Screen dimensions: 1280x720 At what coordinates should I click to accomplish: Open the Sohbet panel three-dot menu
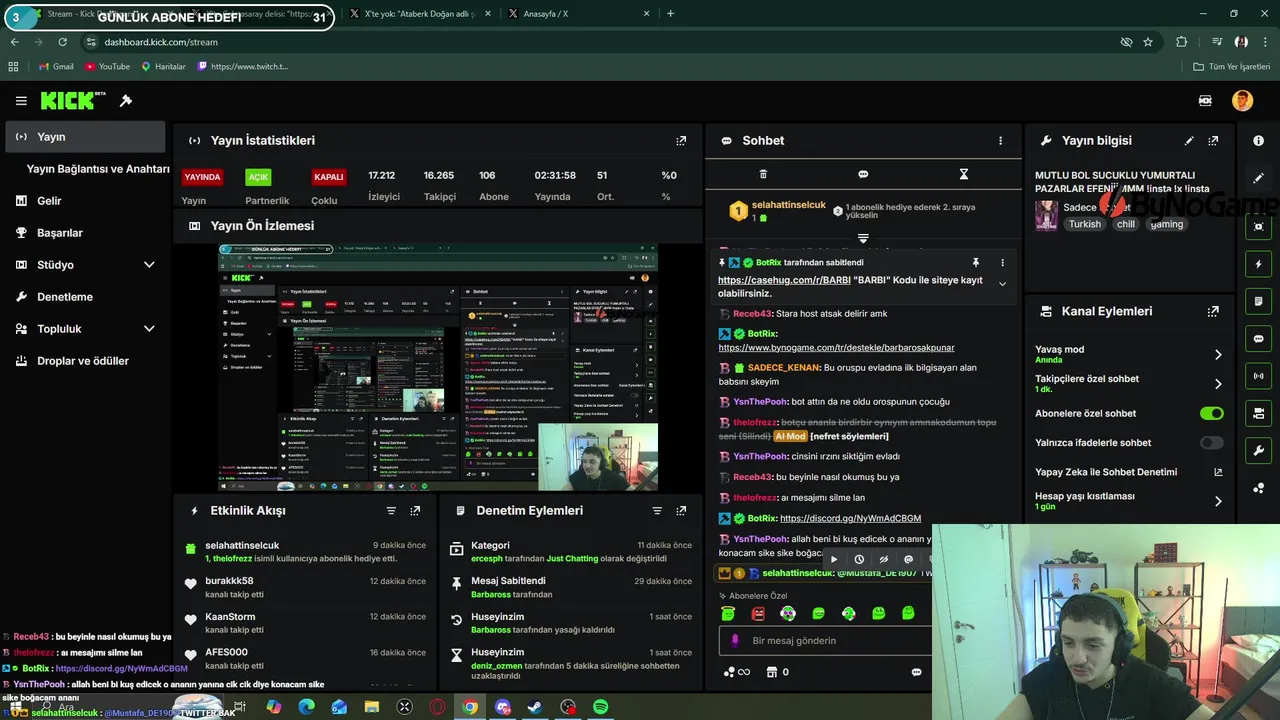click(x=1000, y=141)
